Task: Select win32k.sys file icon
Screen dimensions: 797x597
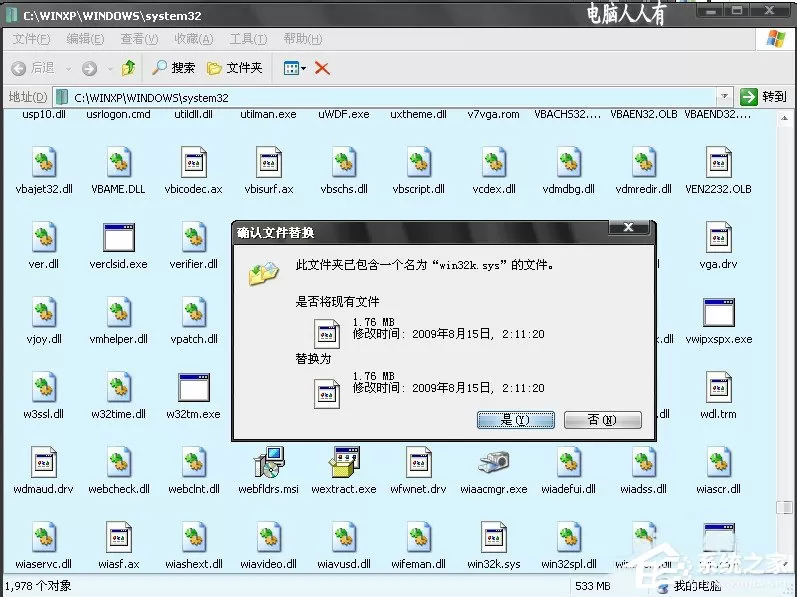Action: coord(494,537)
